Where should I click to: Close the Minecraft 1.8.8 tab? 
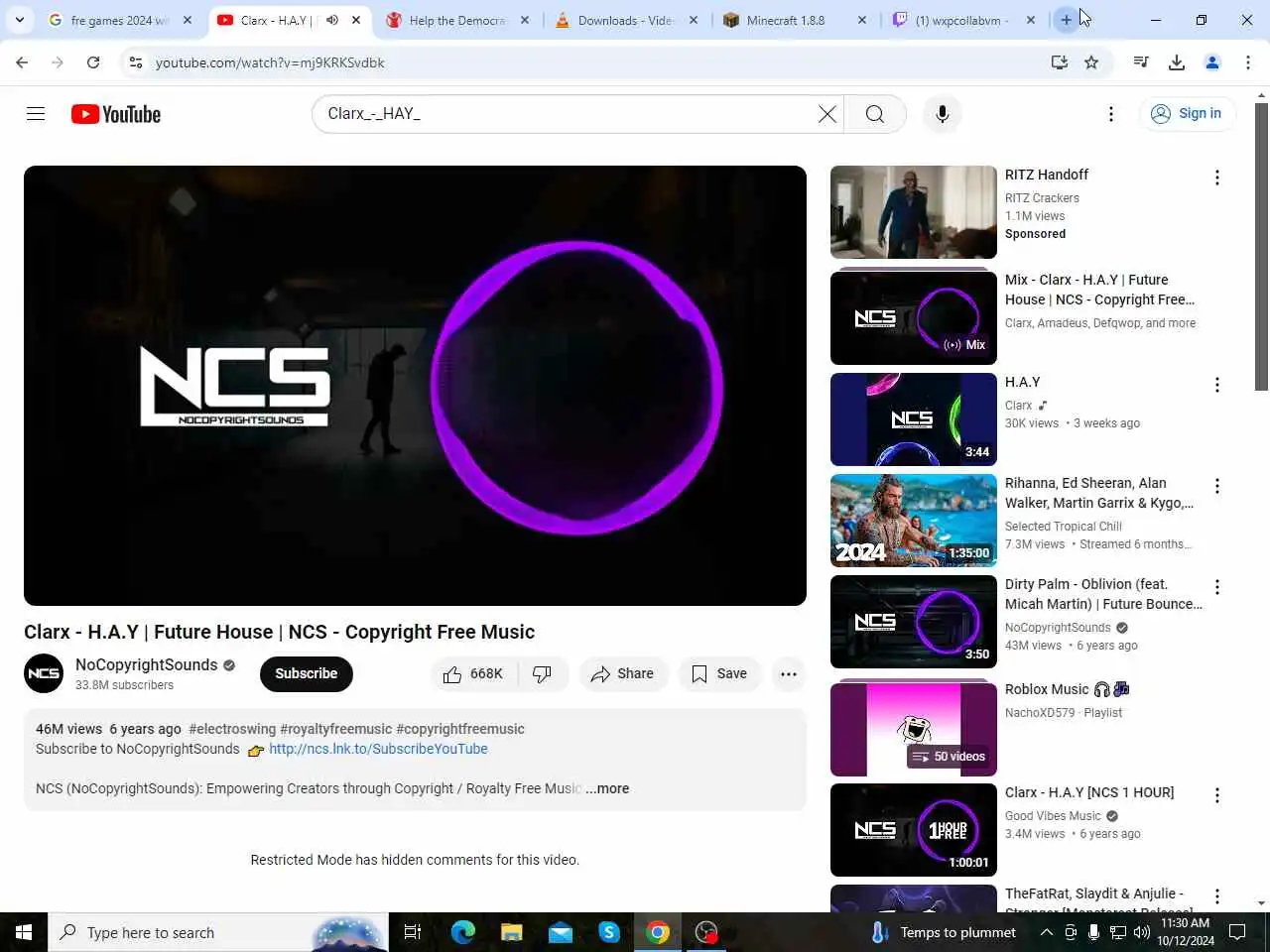[862, 20]
